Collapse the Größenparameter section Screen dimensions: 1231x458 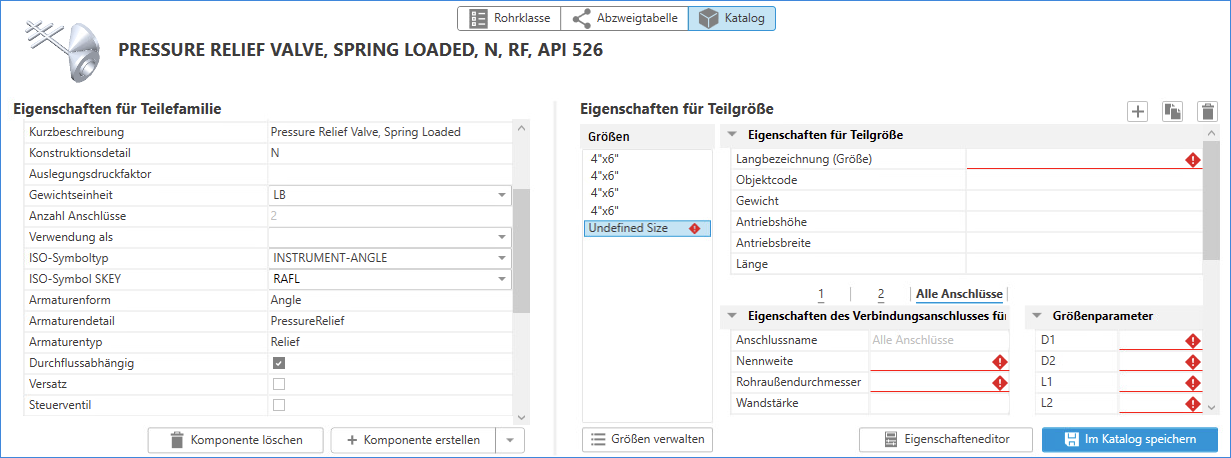pos(1037,316)
